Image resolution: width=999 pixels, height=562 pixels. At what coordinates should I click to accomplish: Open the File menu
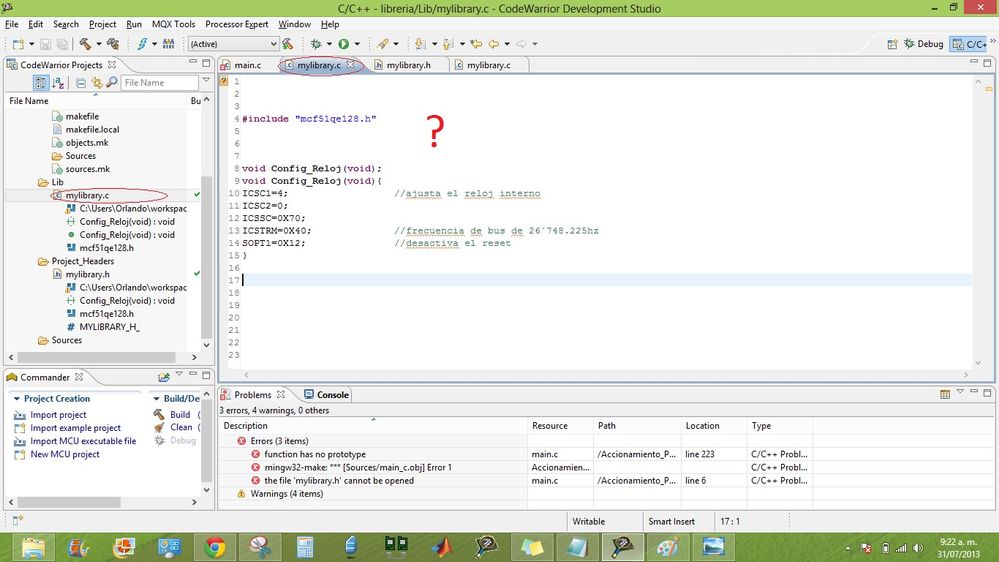click(11, 24)
